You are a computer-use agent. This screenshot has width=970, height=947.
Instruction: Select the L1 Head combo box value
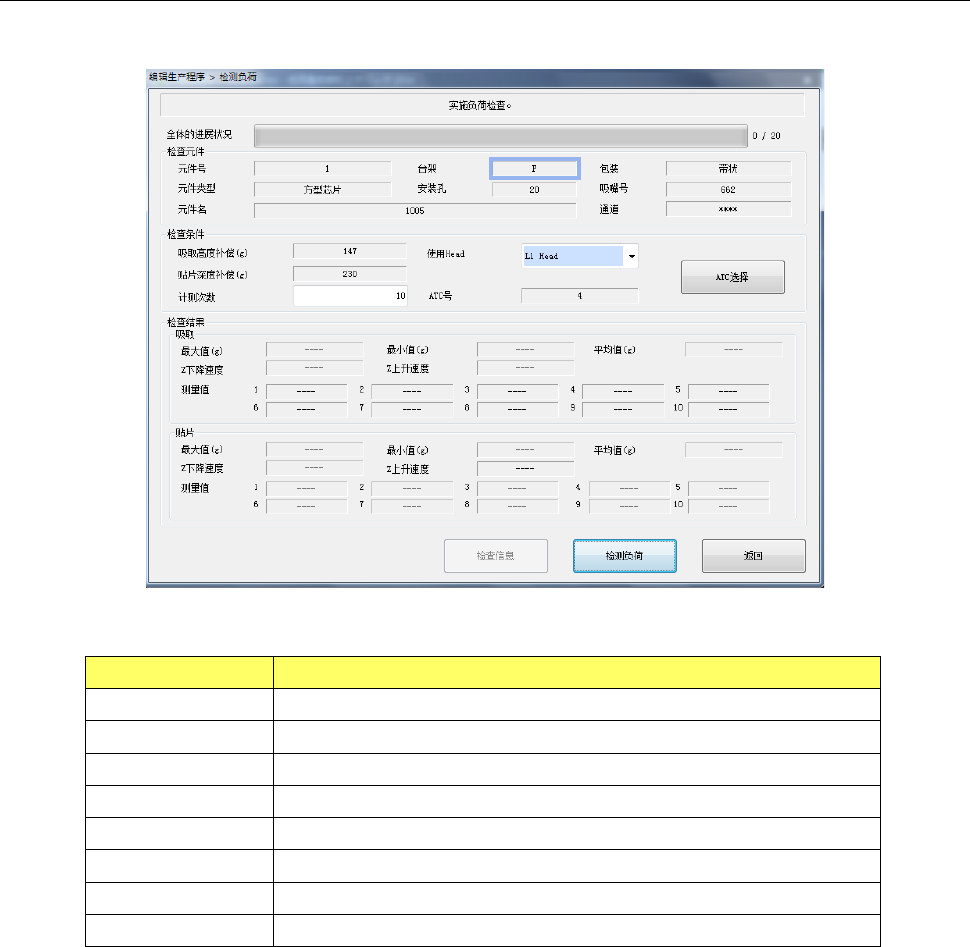pyautogui.click(x=573, y=256)
